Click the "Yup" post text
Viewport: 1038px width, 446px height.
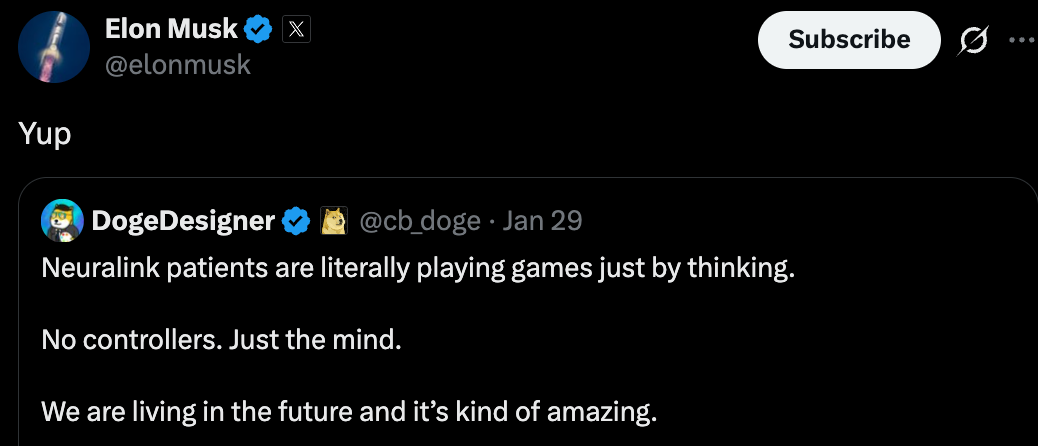click(x=45, y=134)
